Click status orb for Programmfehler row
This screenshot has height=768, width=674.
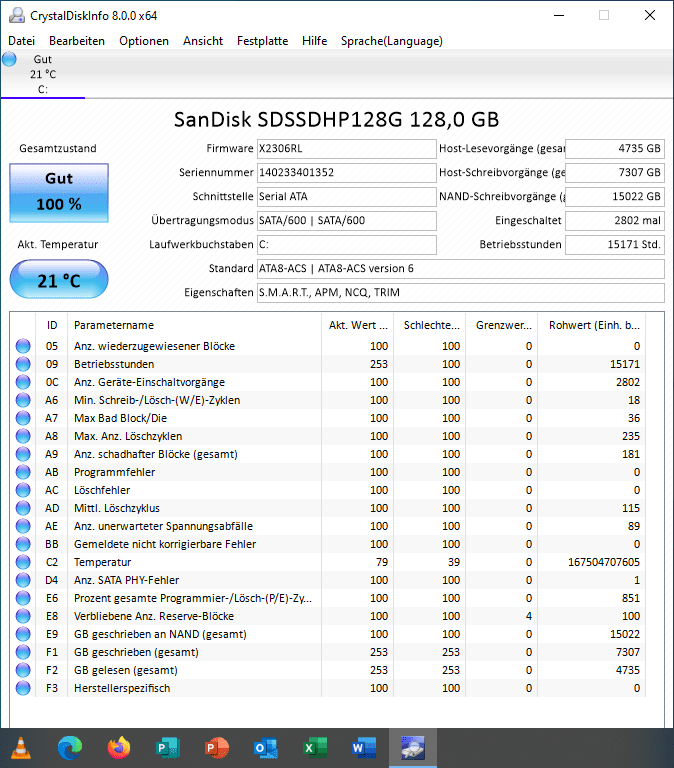pos(23,472)
